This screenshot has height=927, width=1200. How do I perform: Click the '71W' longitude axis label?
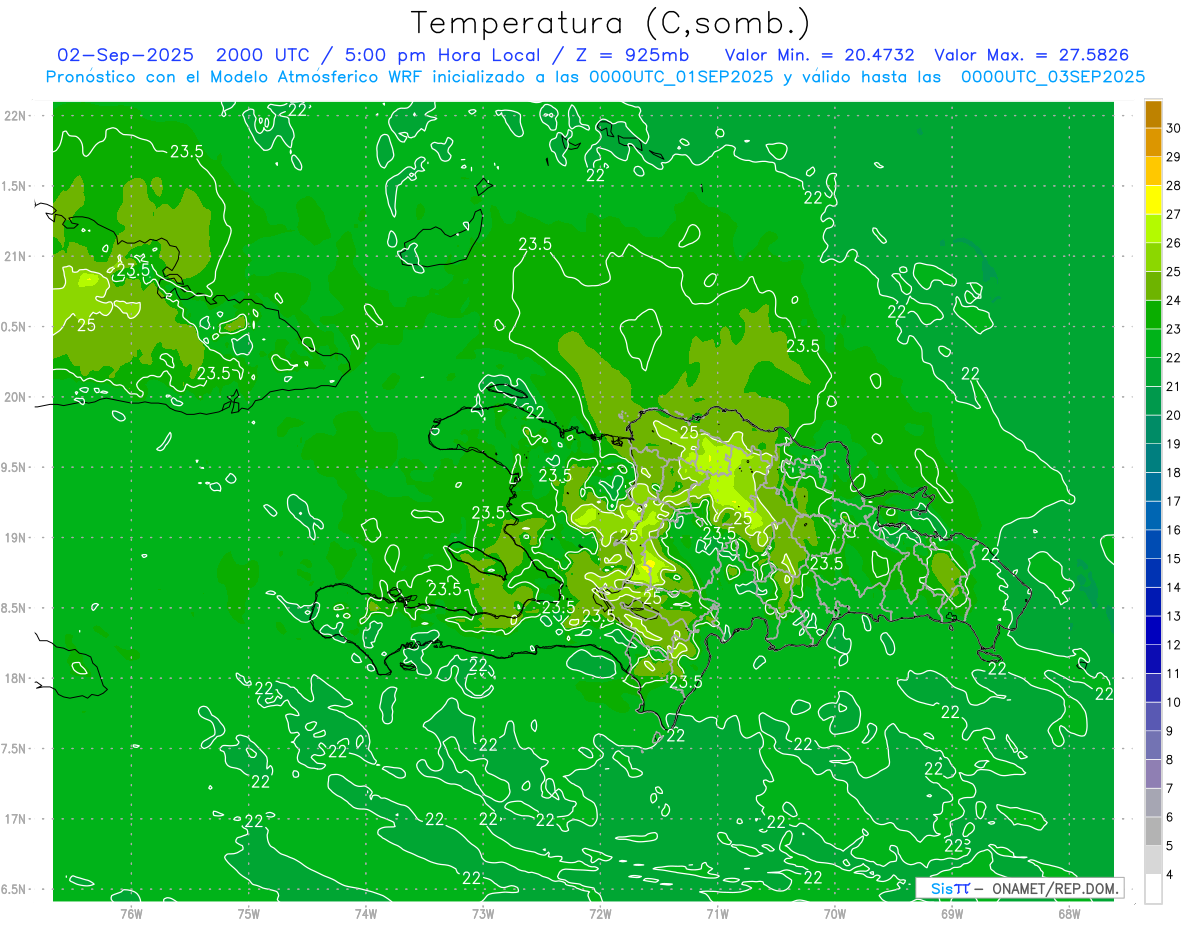(717, 913)
